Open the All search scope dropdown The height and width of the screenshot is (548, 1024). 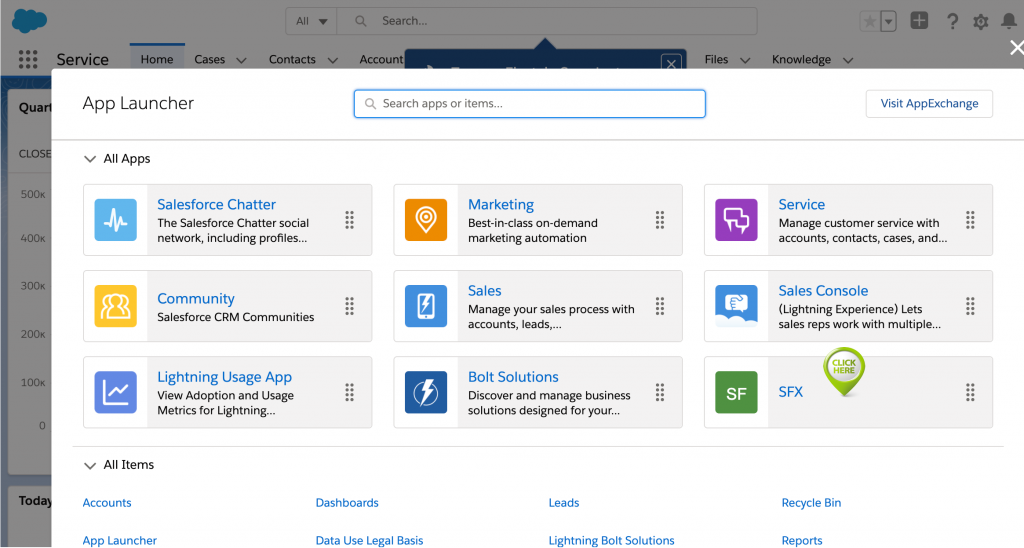(x=311, y=21)
